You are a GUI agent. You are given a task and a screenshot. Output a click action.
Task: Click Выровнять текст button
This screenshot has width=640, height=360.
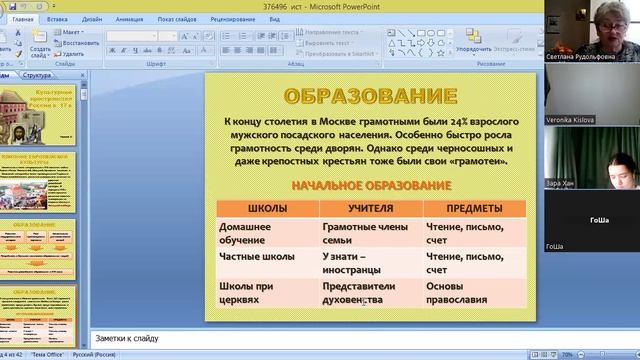pyautogui.click(x=324, y=43)
